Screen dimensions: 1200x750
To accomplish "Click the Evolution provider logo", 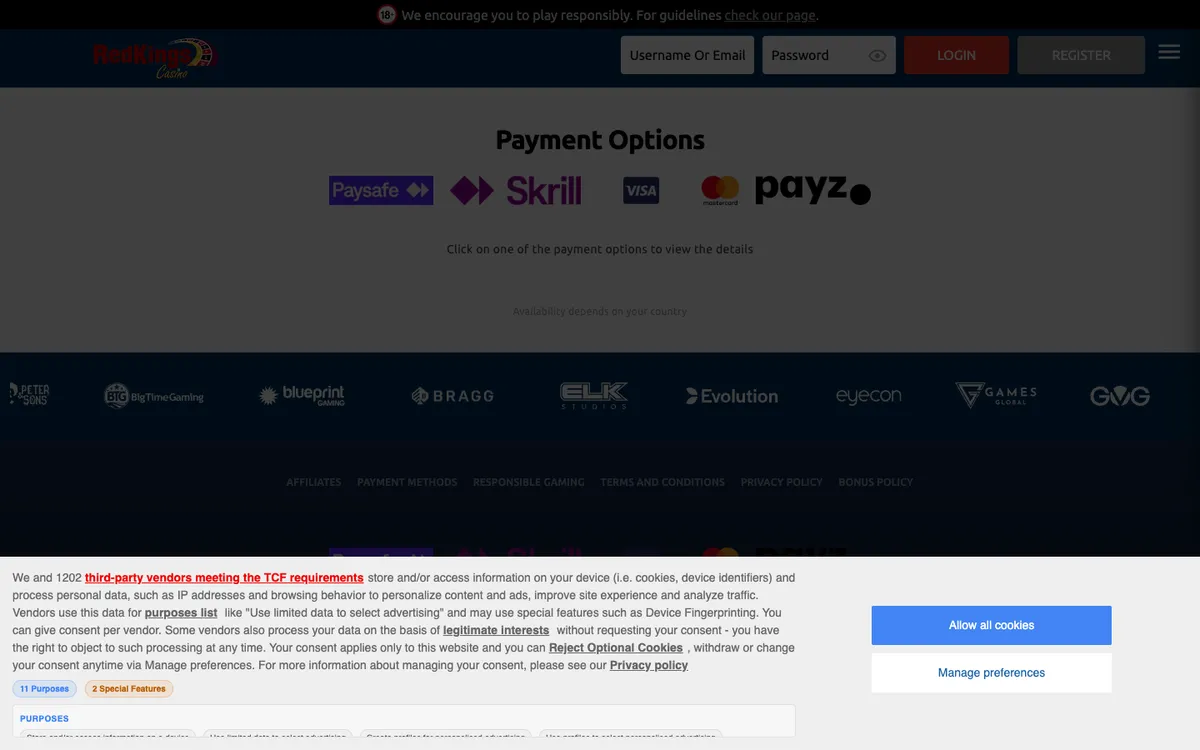I will tap(732, 396).
